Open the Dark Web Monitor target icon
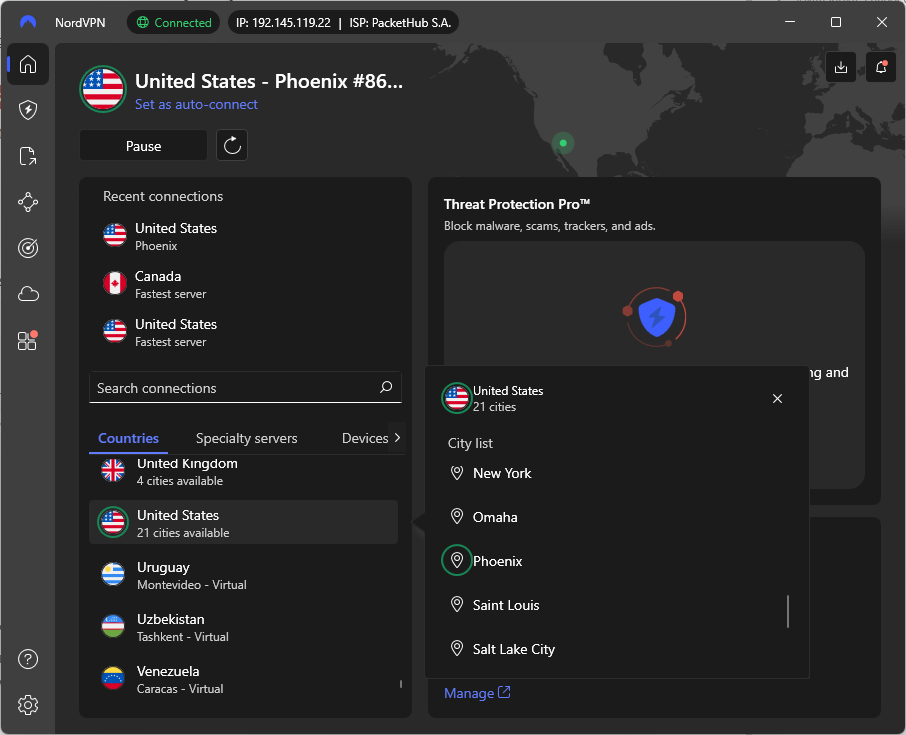The height and width of the screenshot is (735, 906). point(28,248)
